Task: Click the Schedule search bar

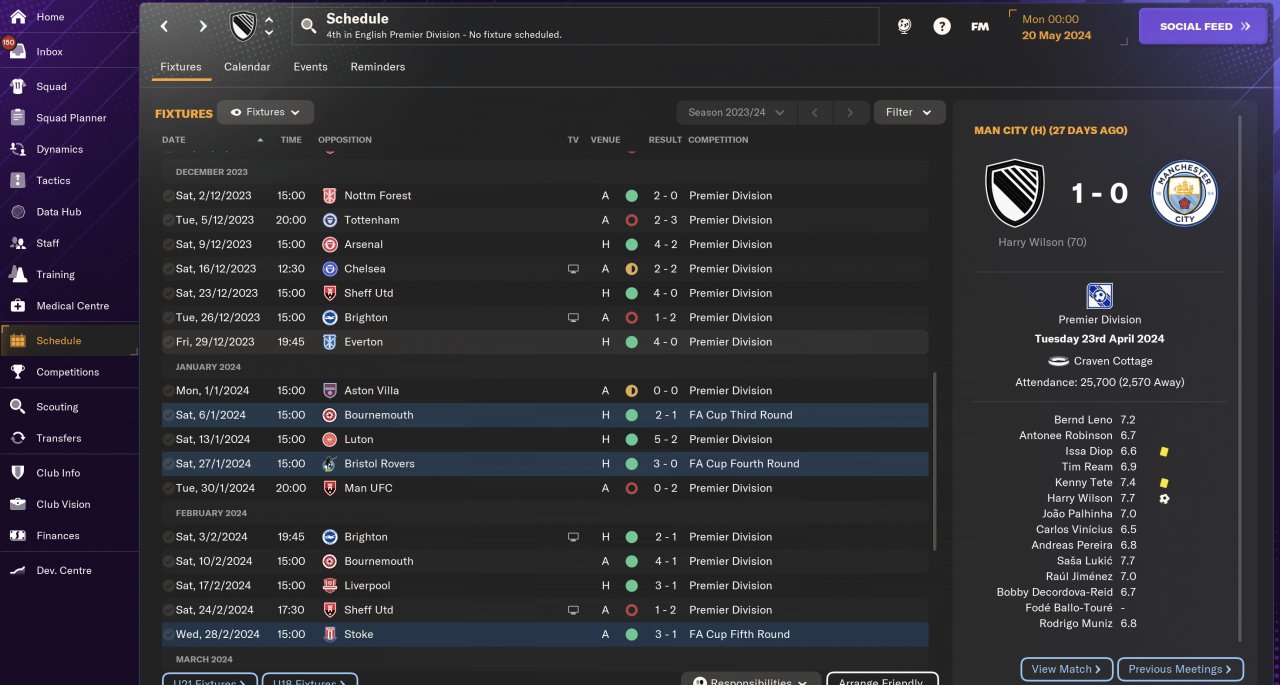Action: (585, 27)
